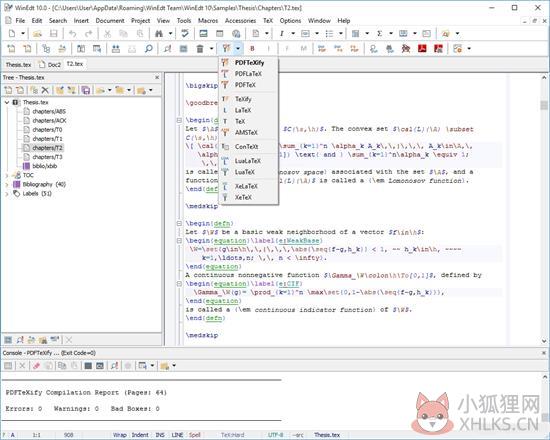Image resolution: width=550 pixels, height=440 pixels.
Task: Open the Options menu
Action: 290,21
